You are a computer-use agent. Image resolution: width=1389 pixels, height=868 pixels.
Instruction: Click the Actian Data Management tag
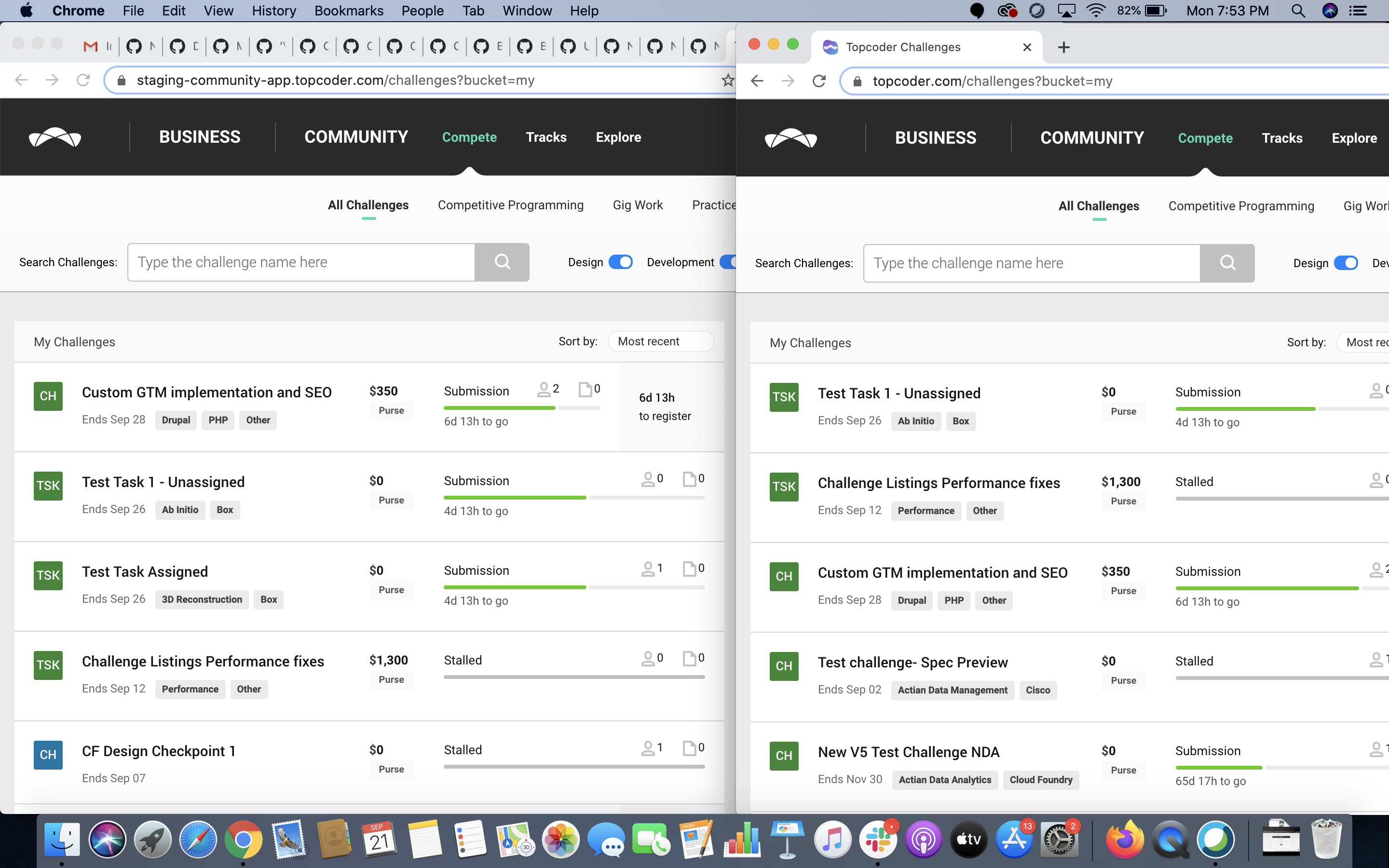(x=952, y=690)
